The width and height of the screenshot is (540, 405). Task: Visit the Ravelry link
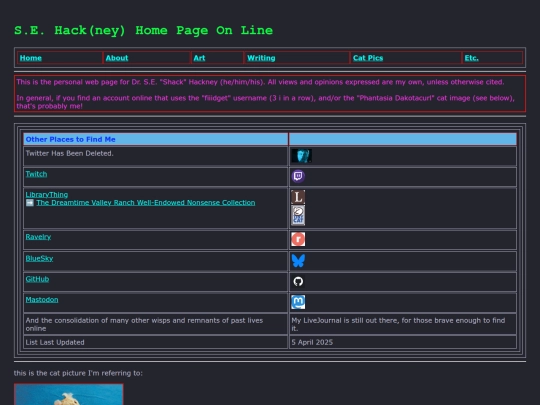[38, 237]
